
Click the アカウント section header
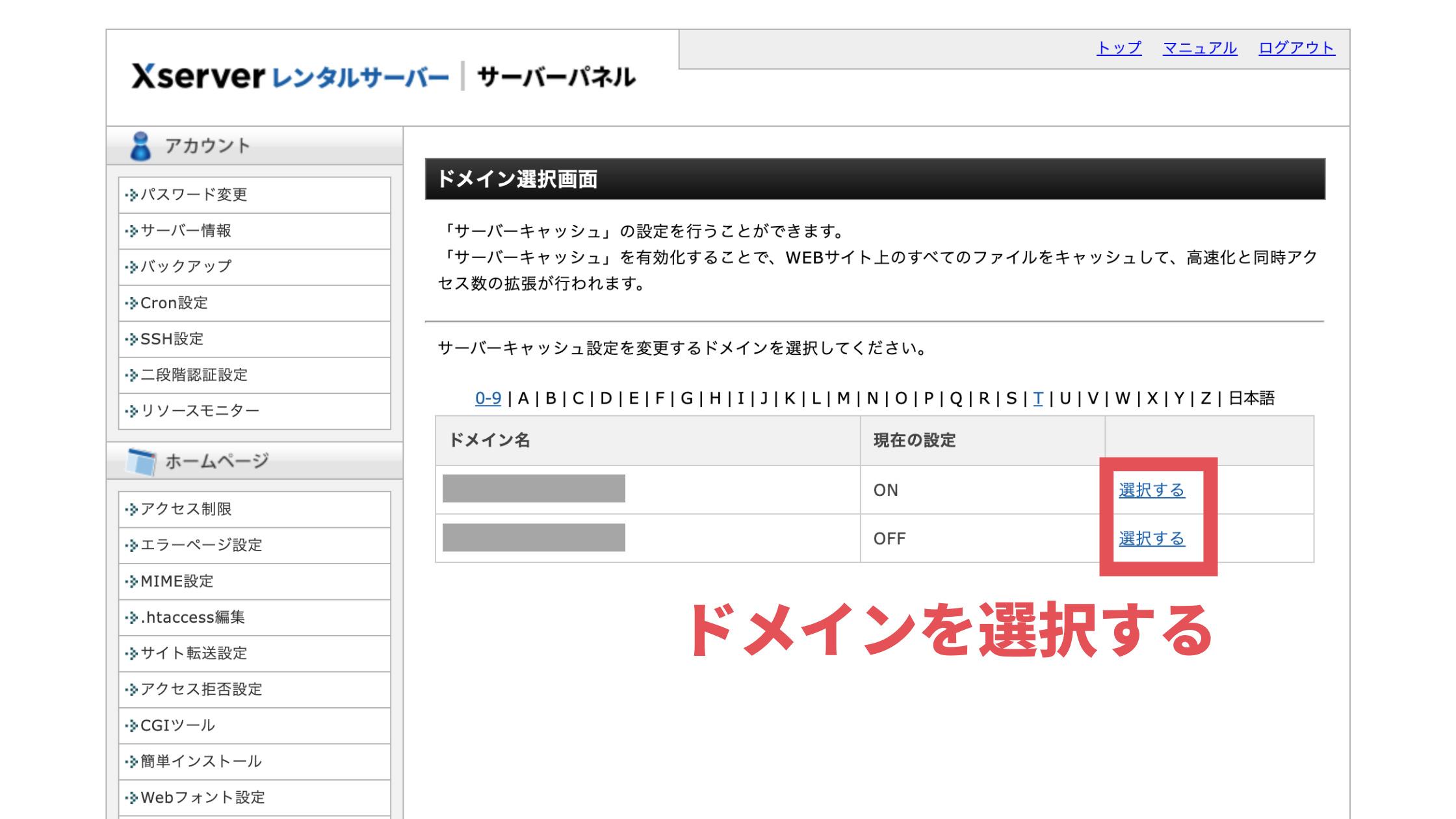pyautogui.click(x=255, y=146)
